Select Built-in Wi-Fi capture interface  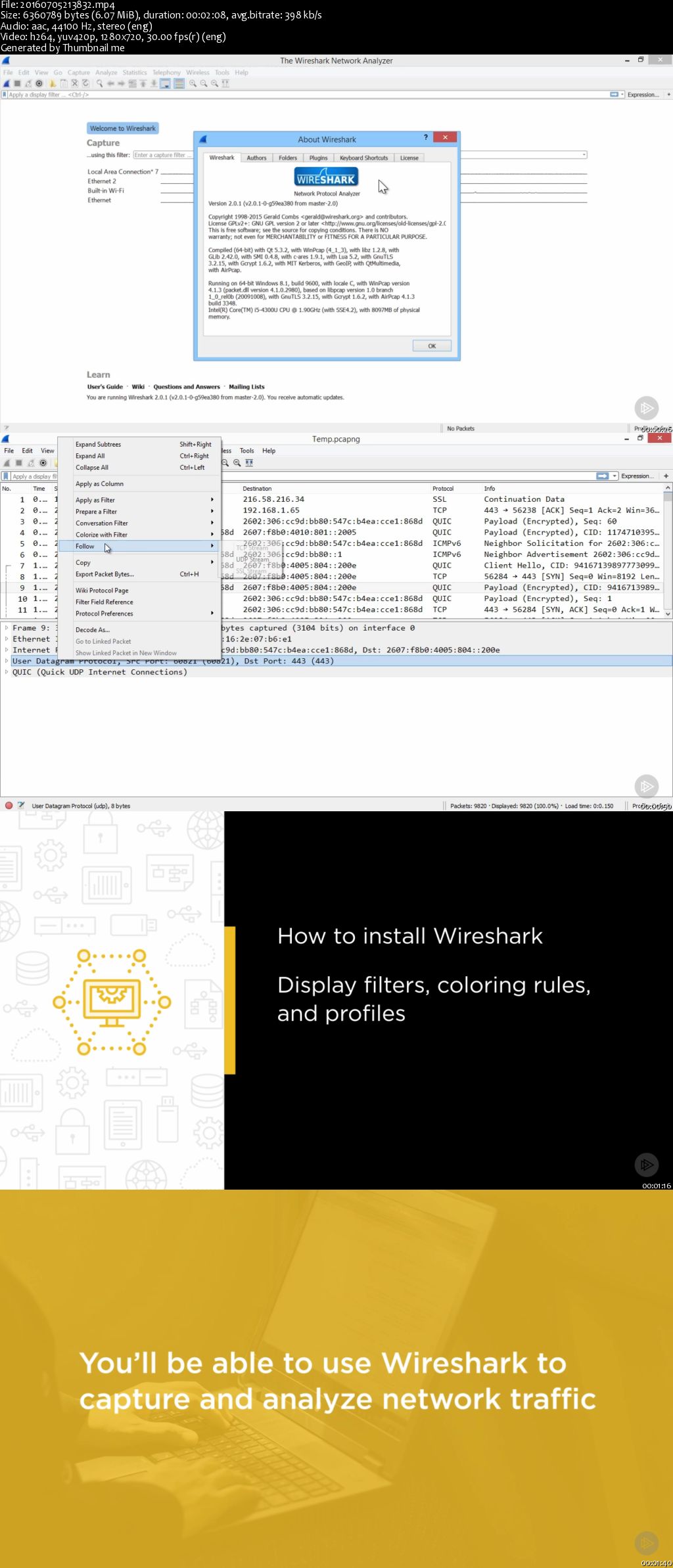pyautogui.click(x=106, y=190)
